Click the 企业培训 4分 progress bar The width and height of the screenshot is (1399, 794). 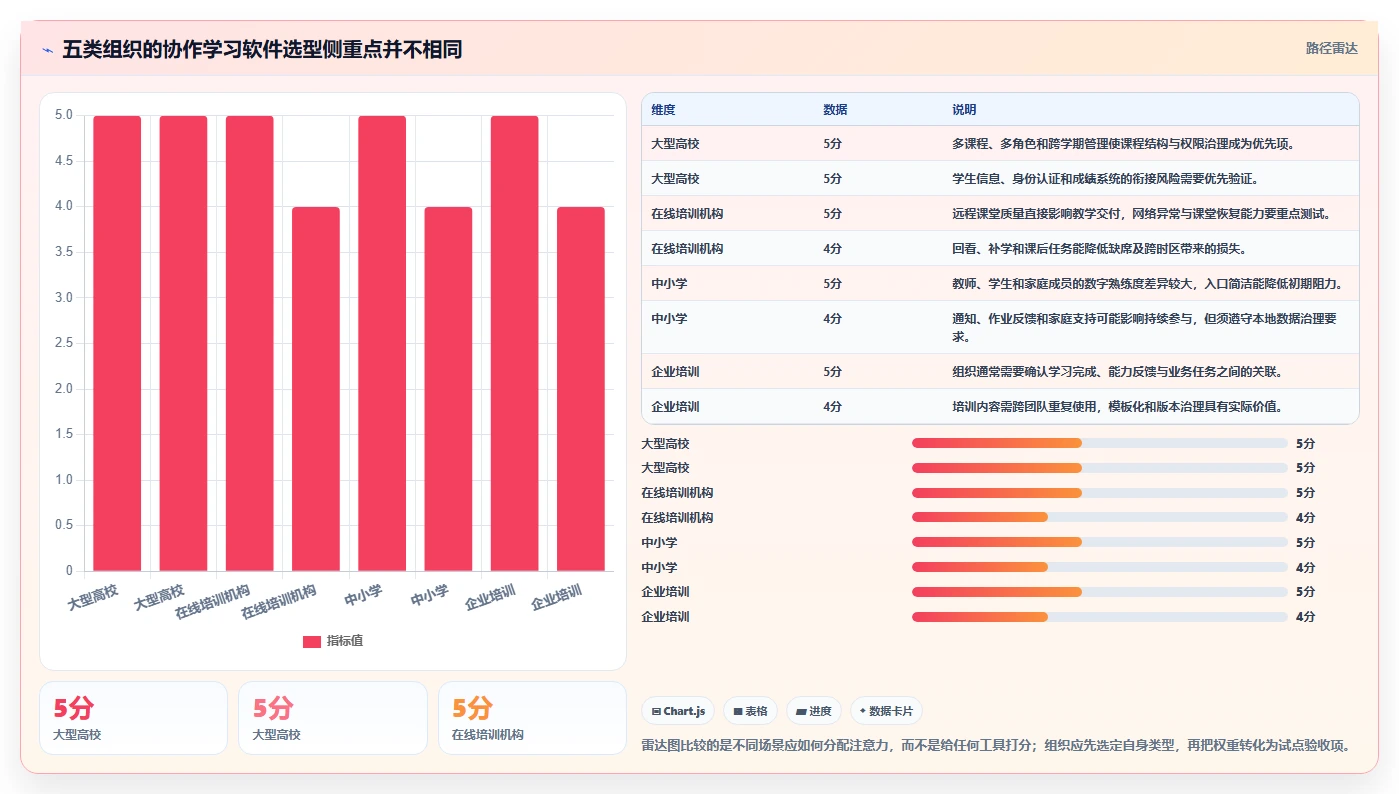(1100, 617)
